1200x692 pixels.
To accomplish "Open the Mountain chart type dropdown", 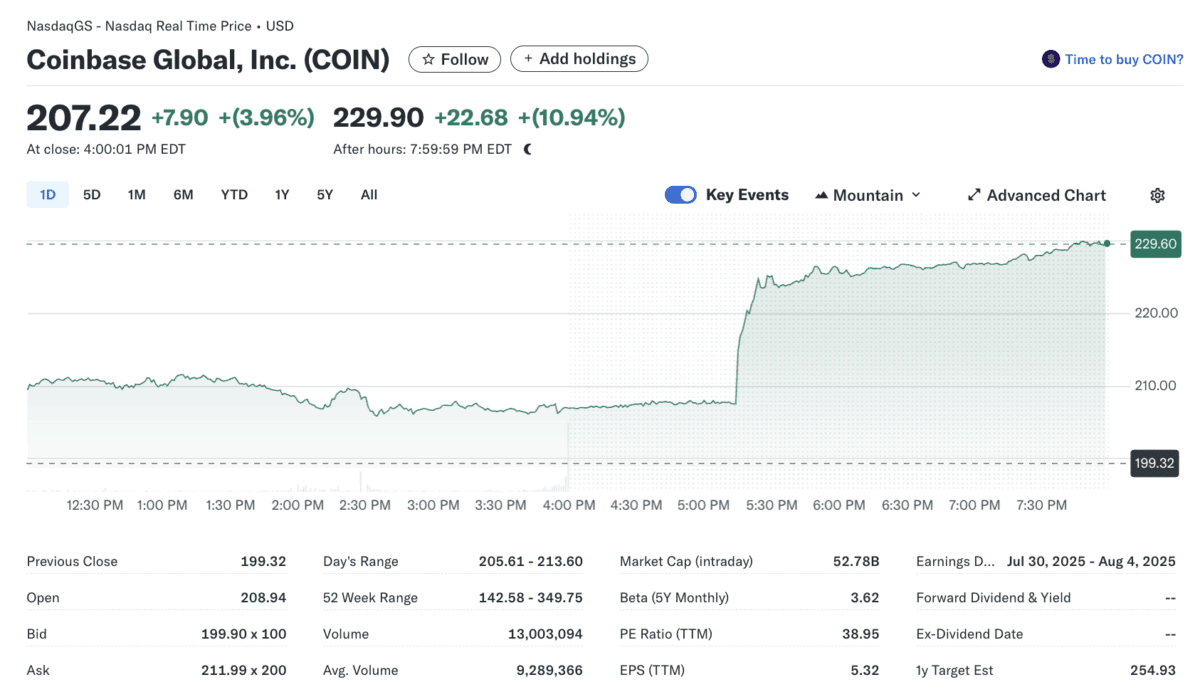I will (868, 195).
